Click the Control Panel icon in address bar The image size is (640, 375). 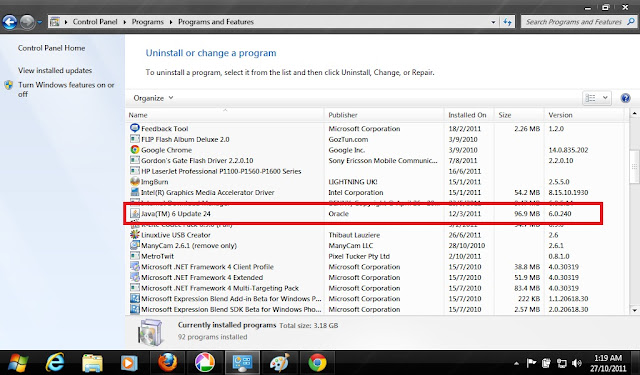point(54,22)
